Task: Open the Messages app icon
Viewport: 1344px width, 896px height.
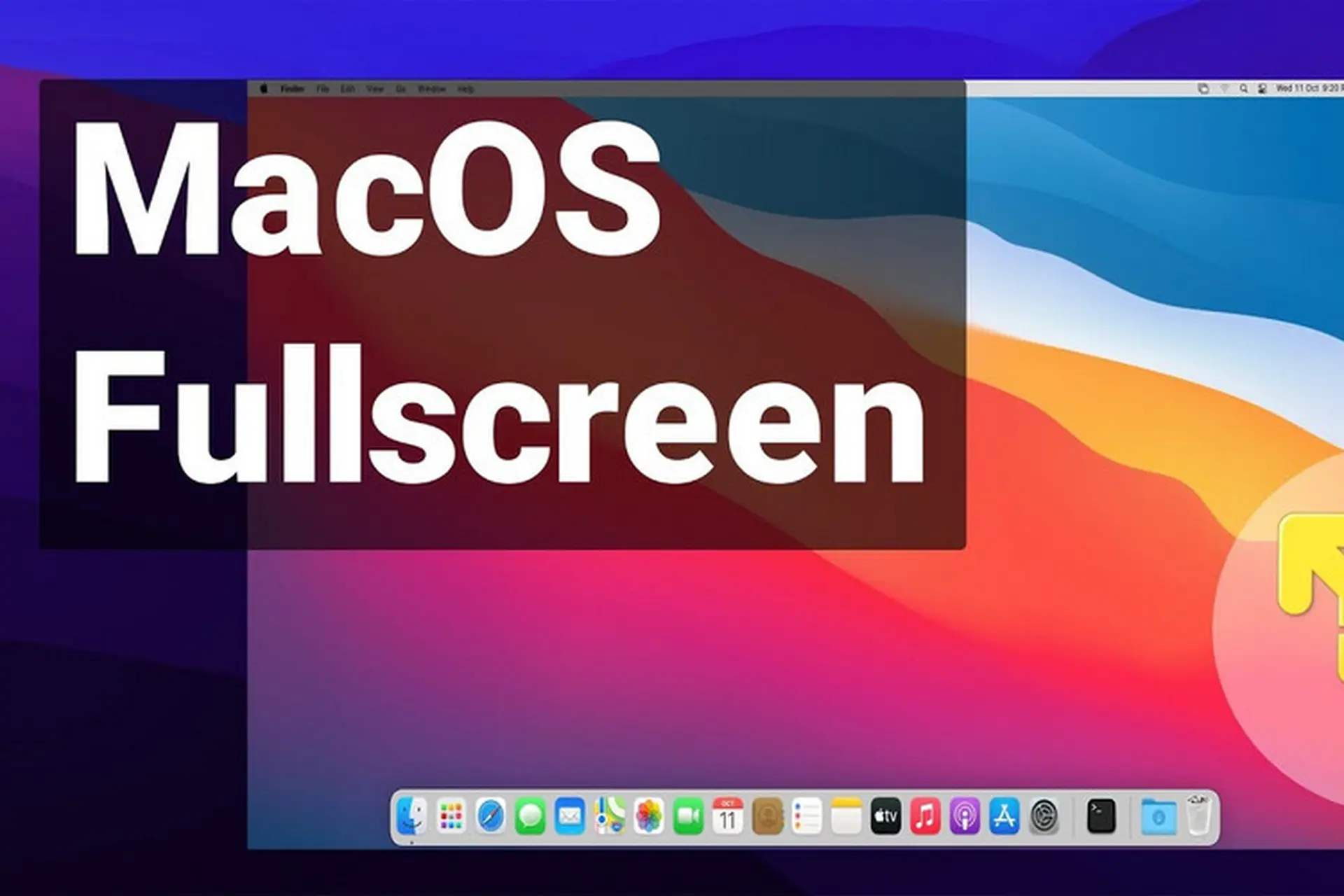Action: pos(530,816)
